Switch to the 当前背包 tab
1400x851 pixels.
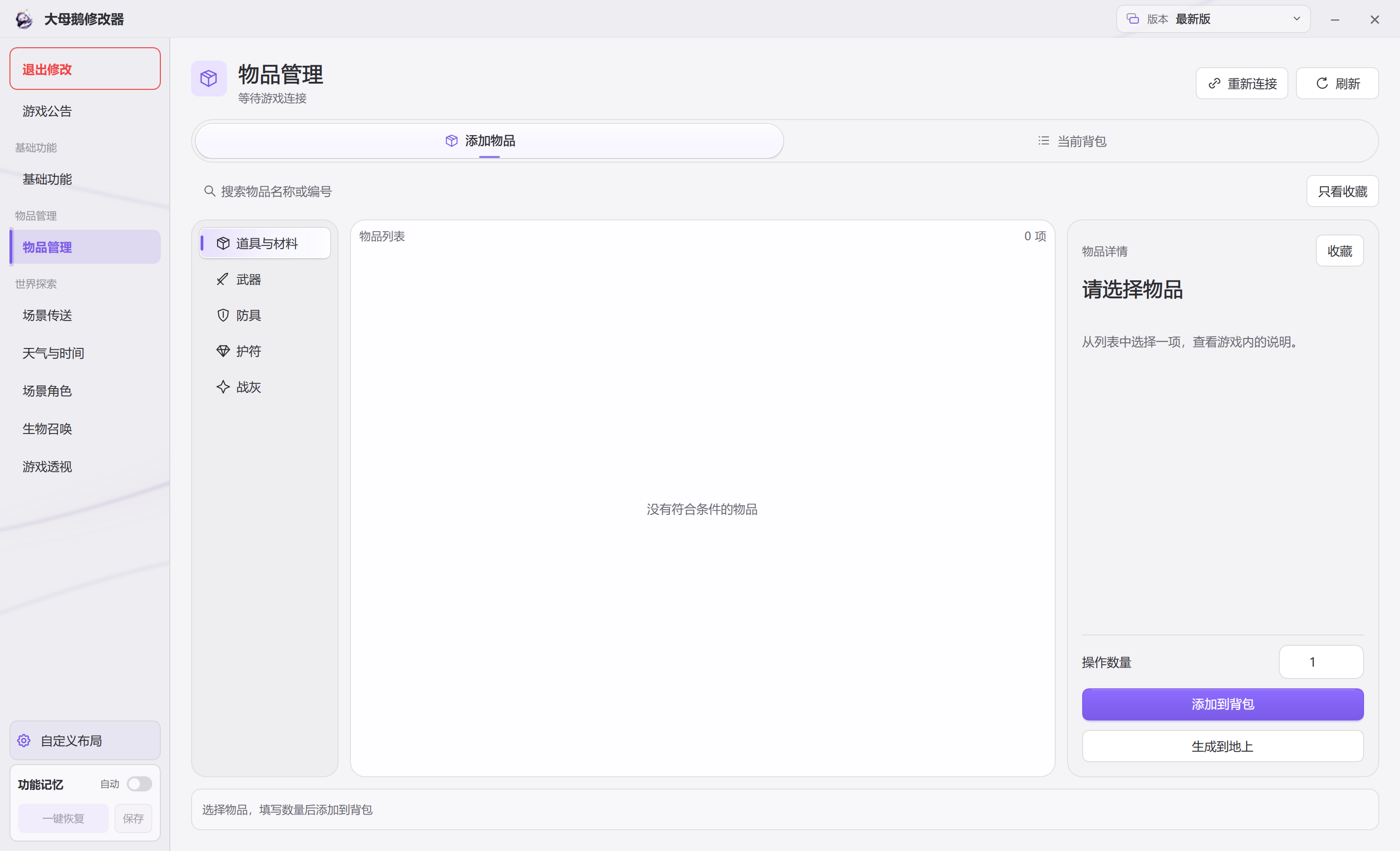coord(1072,141)
